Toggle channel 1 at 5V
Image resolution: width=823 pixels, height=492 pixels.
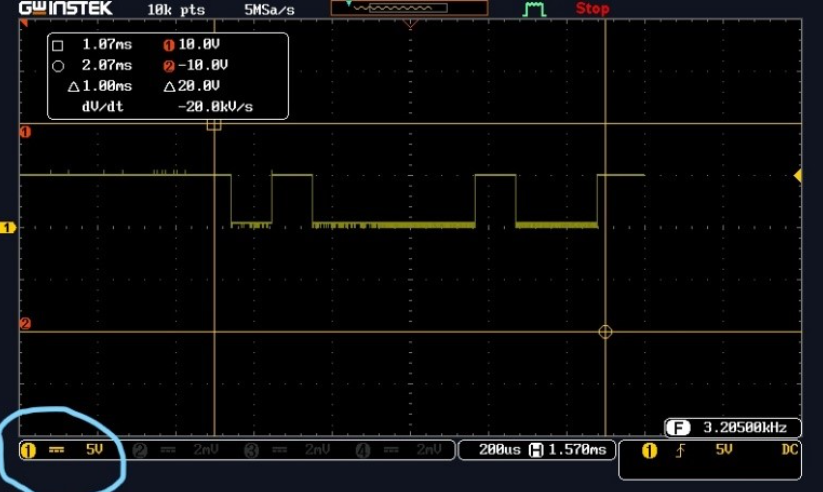coord(62,450)
